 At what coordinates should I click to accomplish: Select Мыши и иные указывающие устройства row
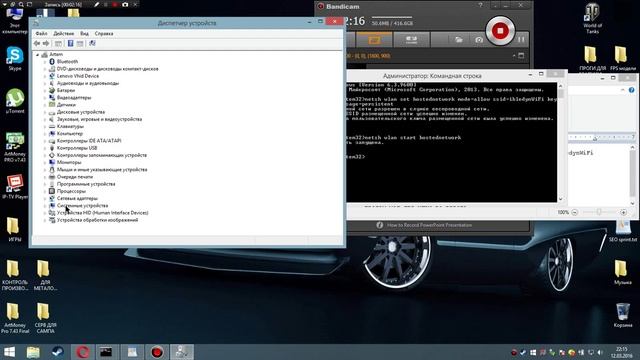click(x=102, y=170)
